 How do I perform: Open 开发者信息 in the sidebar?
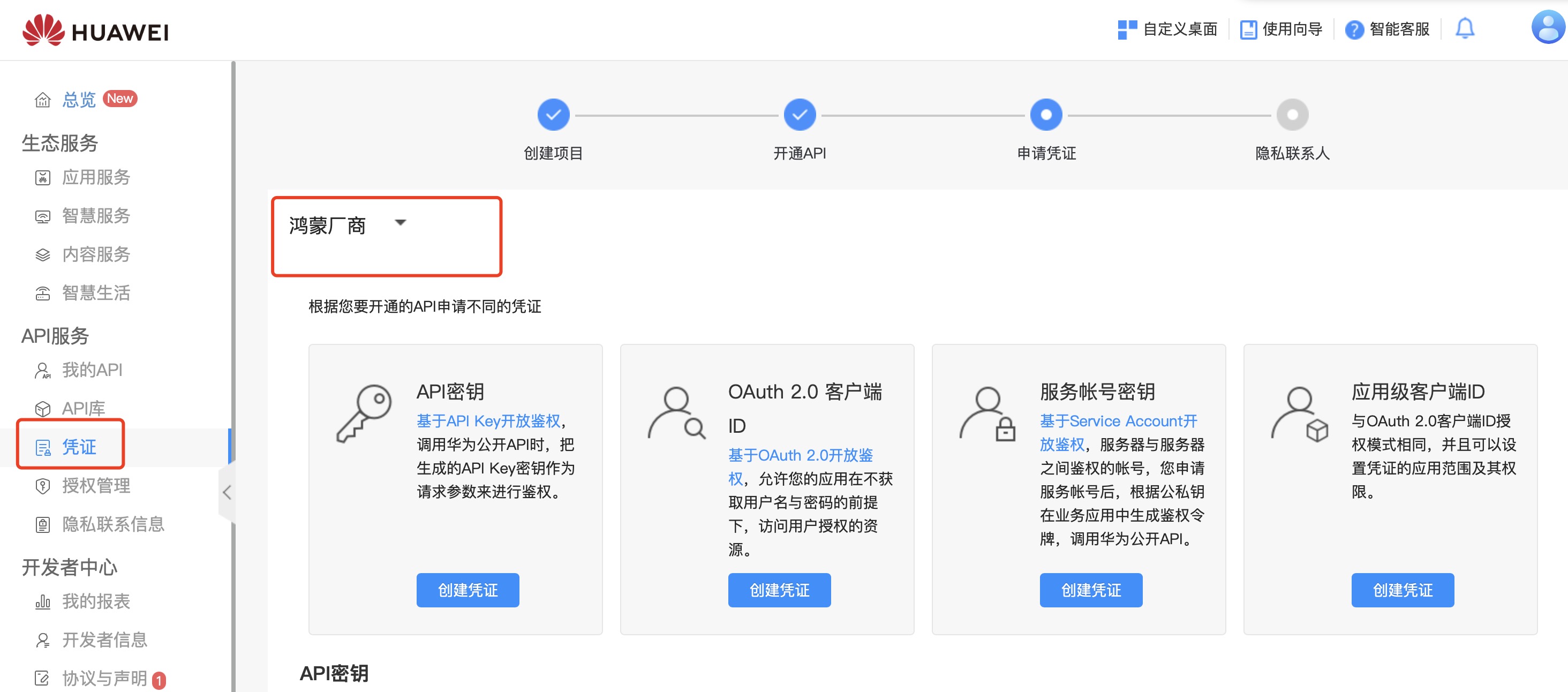105,640
